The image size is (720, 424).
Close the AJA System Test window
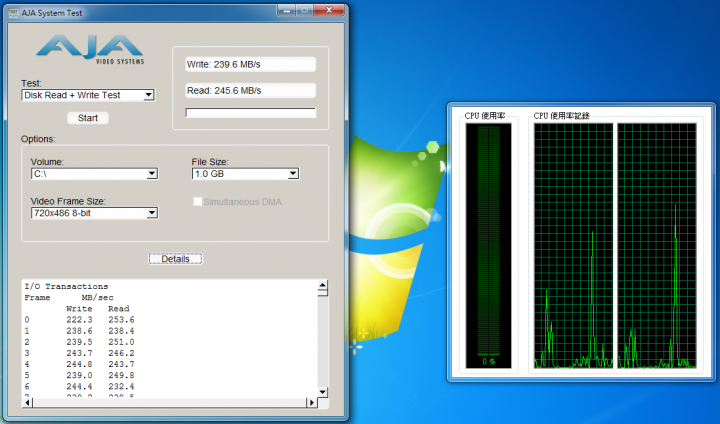click(x=329, y=10)
